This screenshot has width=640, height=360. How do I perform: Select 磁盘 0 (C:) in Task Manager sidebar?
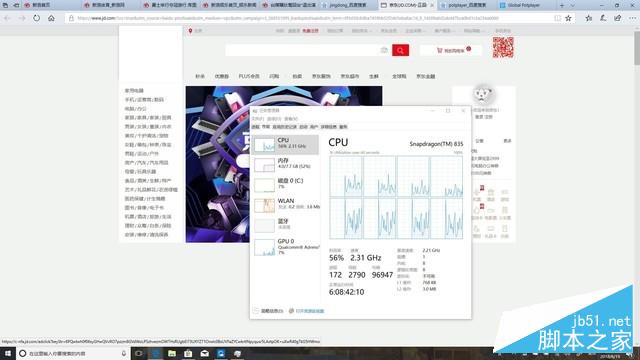(x=285, y=184)
